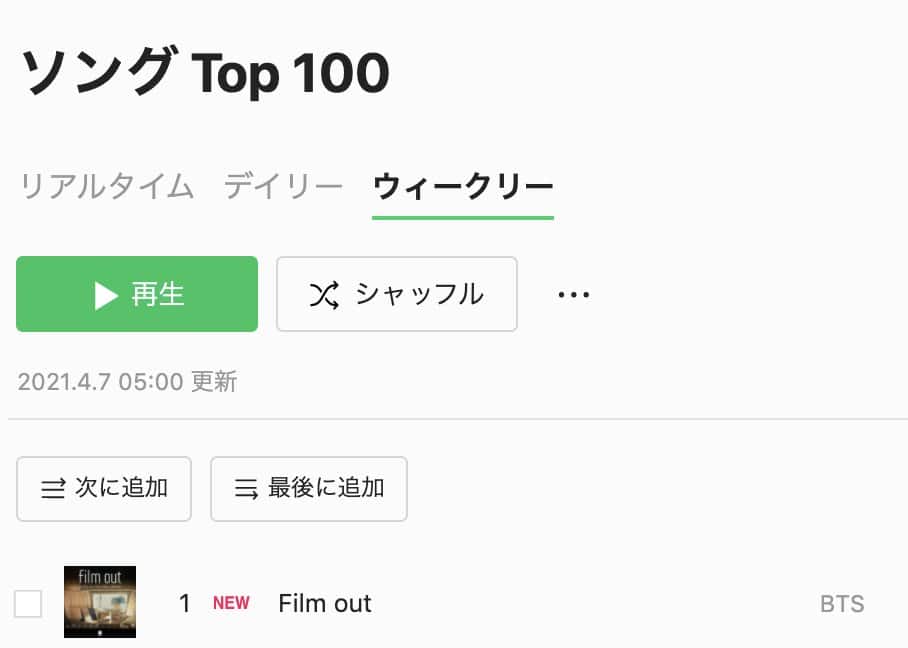Screen dimensions: 908x648
Task: Open the three-dot more options menu
Action: pos(573,295)
